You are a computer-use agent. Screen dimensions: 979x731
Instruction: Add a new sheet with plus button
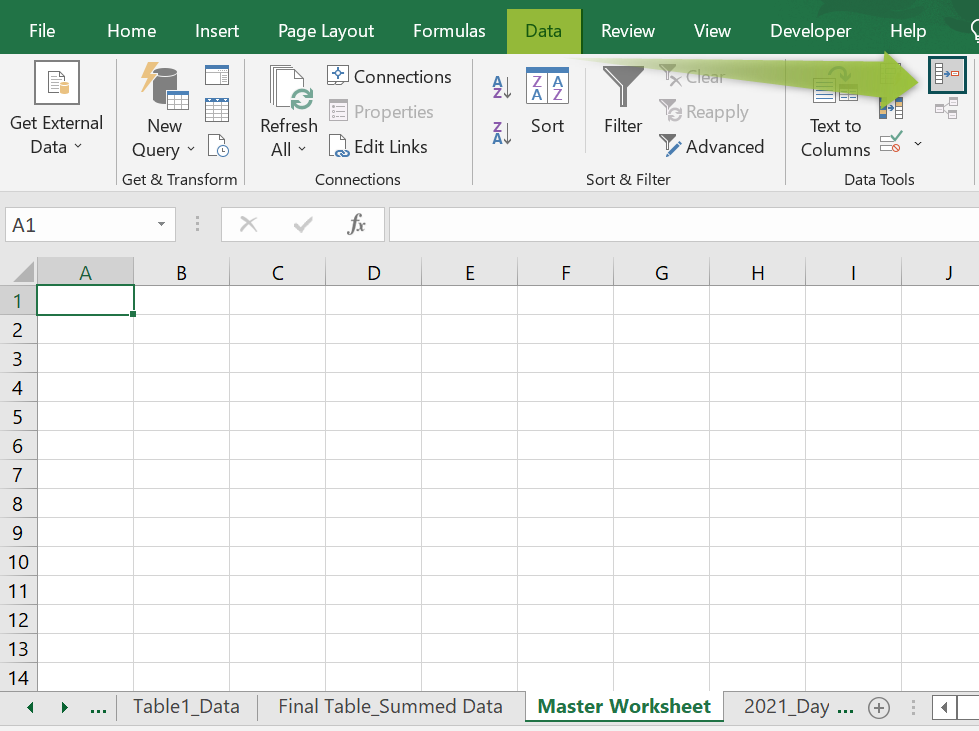[x=878, y=708]
